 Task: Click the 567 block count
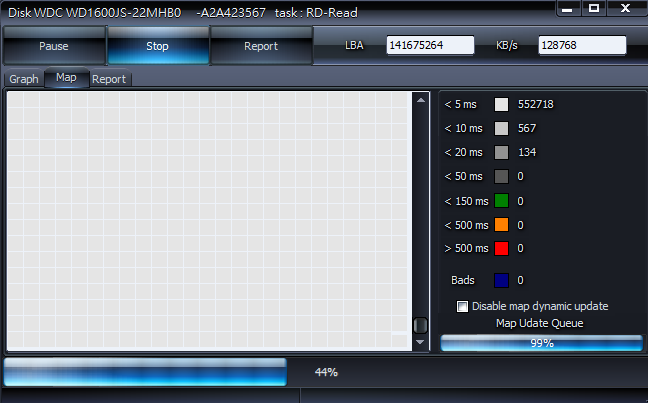click(x=527, y=128)
